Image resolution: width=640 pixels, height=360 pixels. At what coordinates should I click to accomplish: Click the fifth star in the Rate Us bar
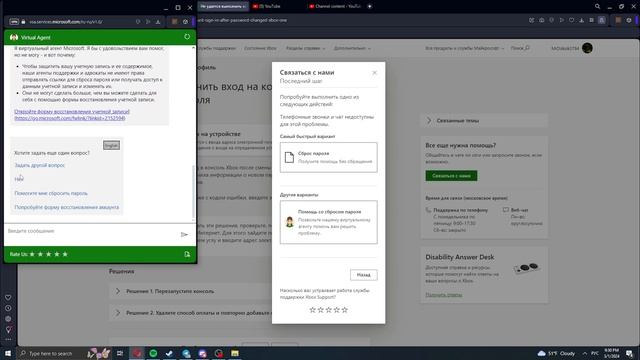(65, 254)
